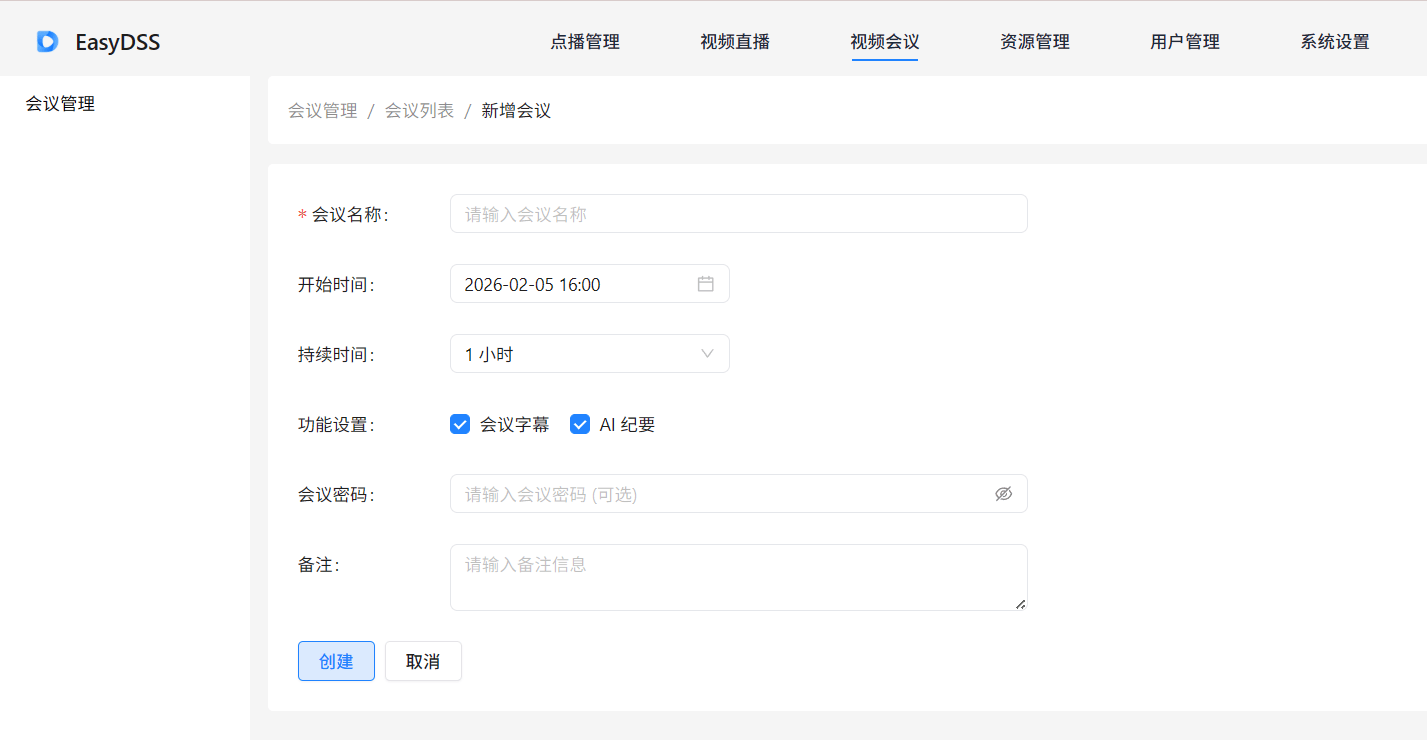This screenshot has width=1427, height=740.
Task: Open the 视频直播 section
Action: (x=733, y=42)
